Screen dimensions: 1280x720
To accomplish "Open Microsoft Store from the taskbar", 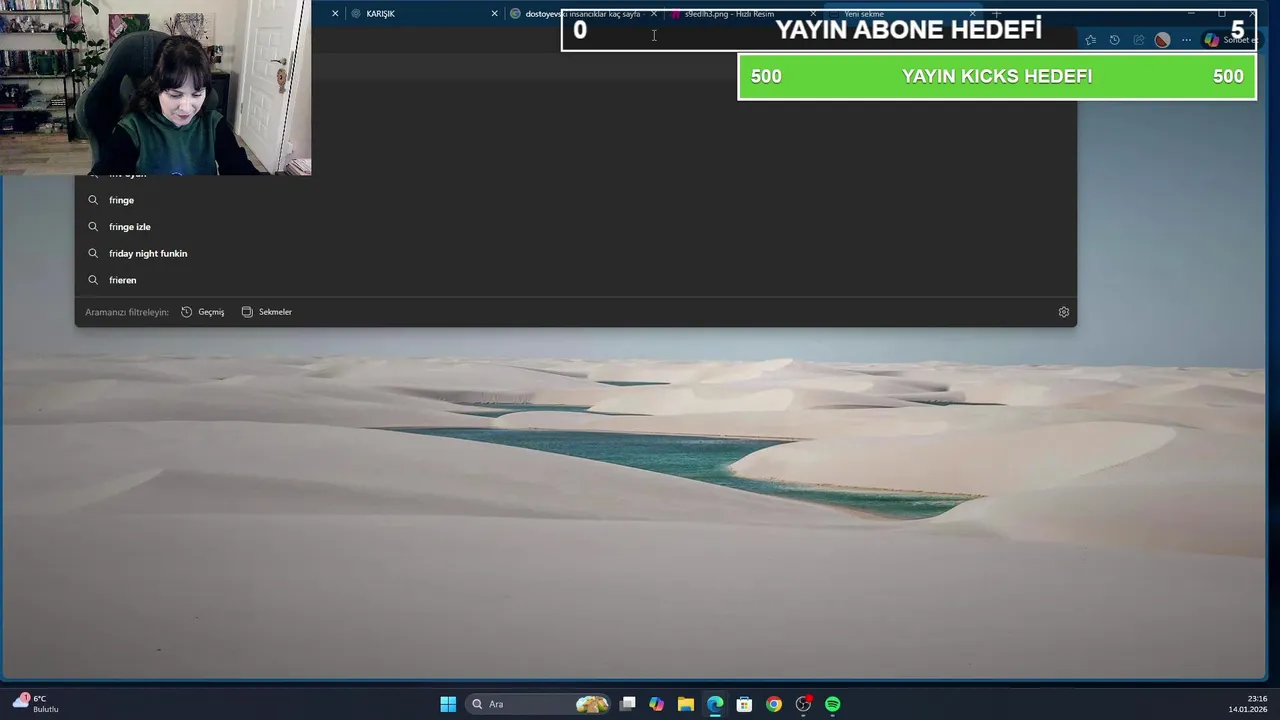I will 744,704.
